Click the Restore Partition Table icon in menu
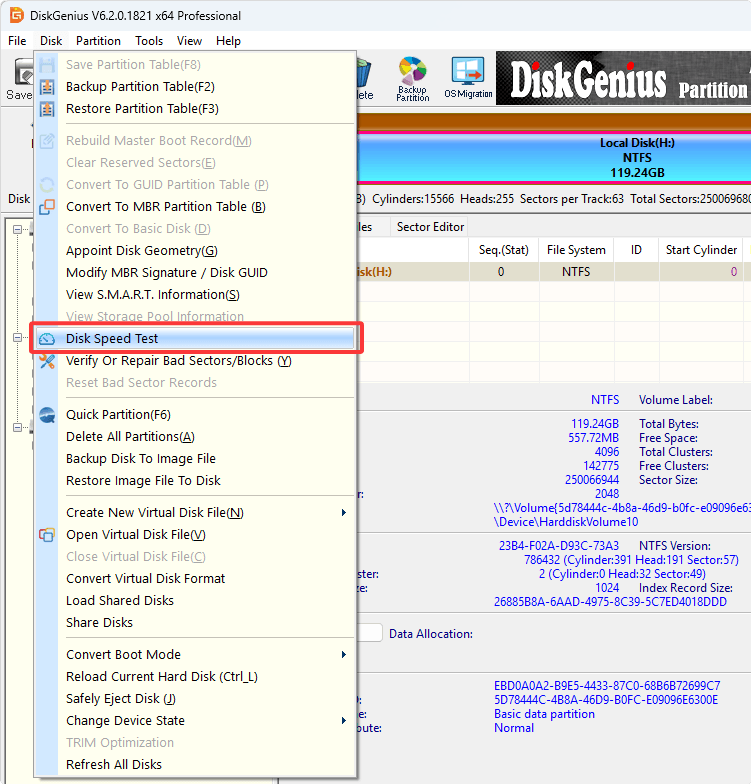This screenshot has height=784, width=751. click(x=47, y=108)
